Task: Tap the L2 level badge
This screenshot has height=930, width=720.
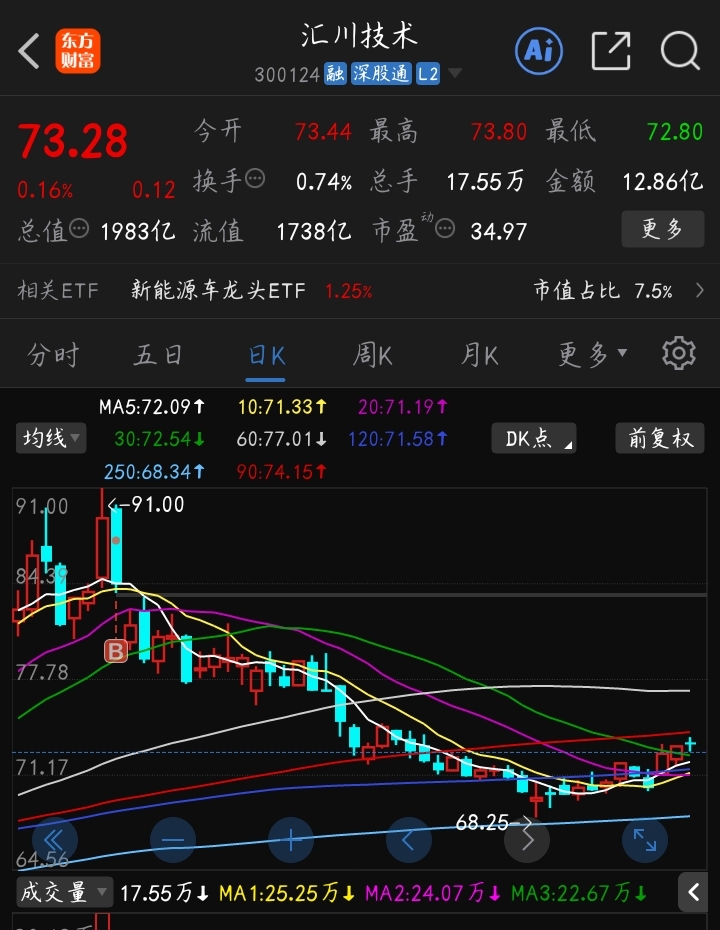Action: coord(428,74)
